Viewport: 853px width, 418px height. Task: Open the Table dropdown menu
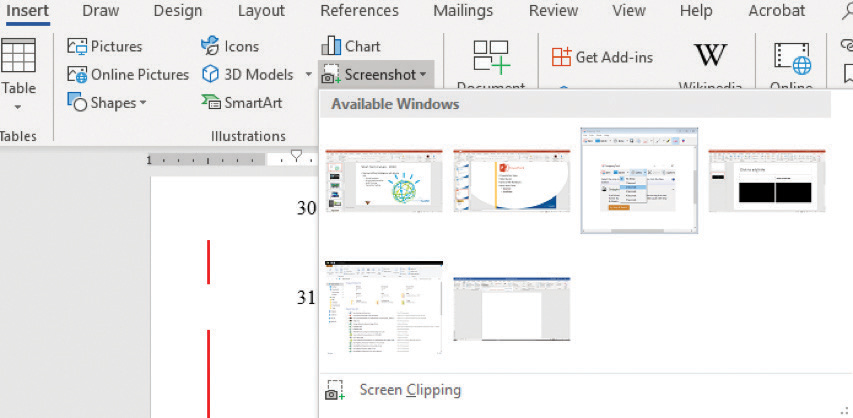click(18, 105)
